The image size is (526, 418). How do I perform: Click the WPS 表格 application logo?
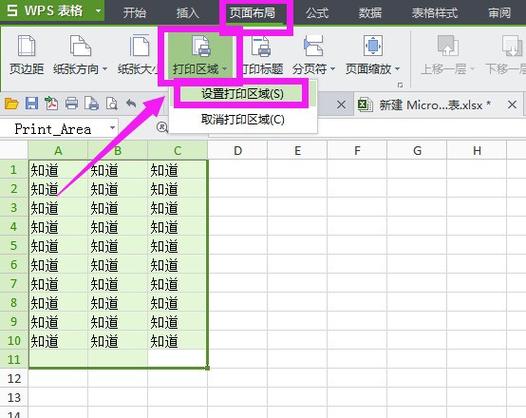[45, 11]
